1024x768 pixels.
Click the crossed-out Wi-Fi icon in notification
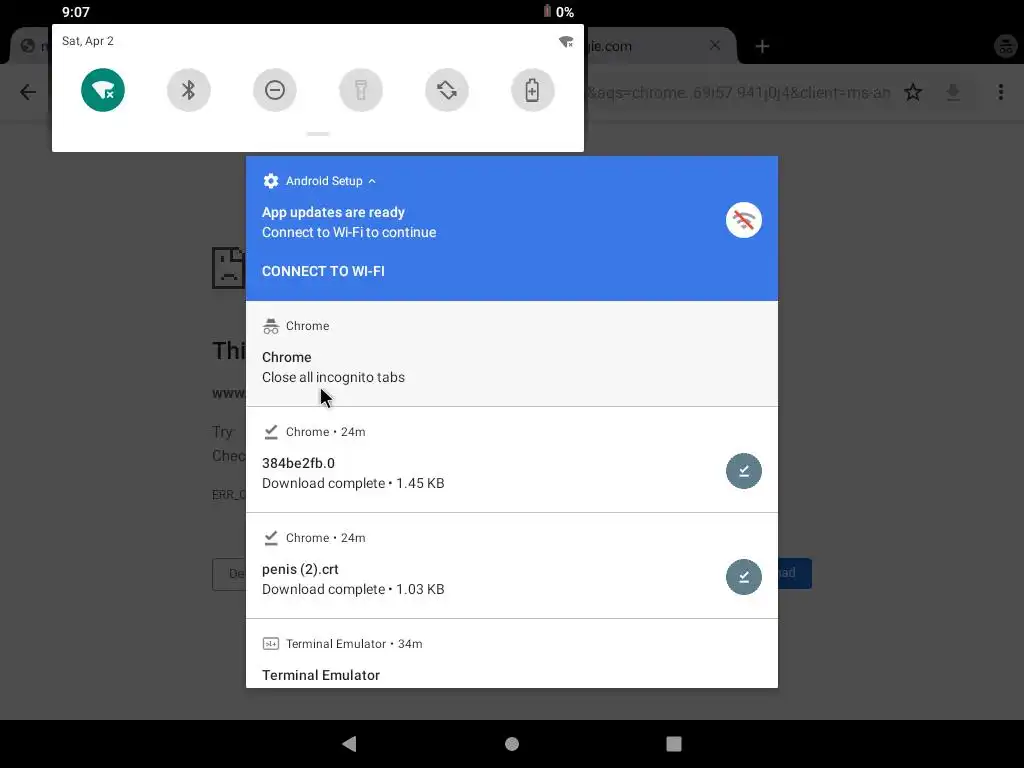(744, 221)
